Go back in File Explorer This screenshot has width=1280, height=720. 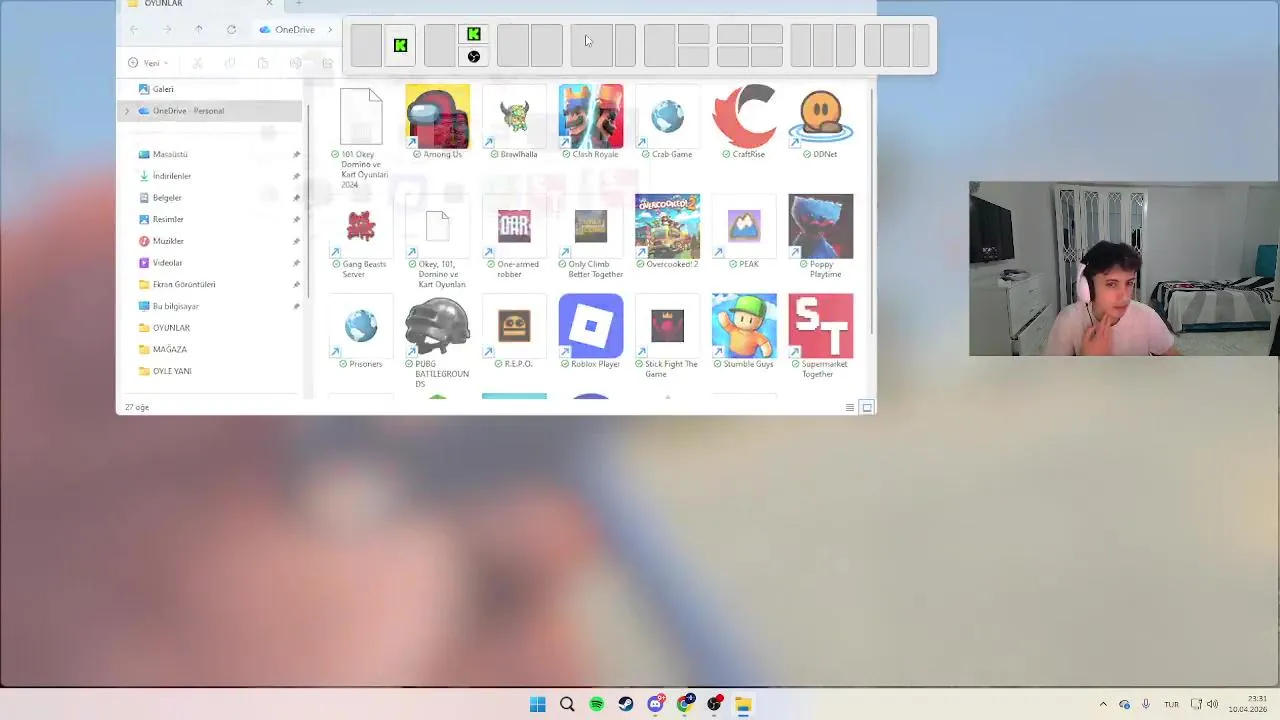pyautogui.click(x=134, y=29)
